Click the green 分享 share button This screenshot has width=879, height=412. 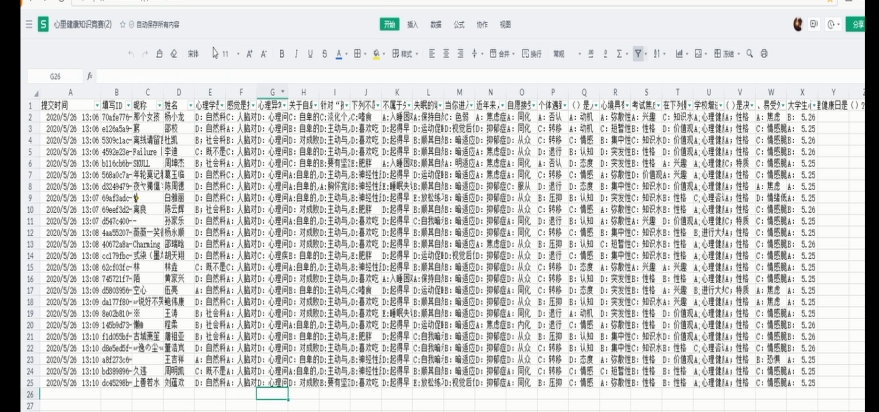[856, 25]
